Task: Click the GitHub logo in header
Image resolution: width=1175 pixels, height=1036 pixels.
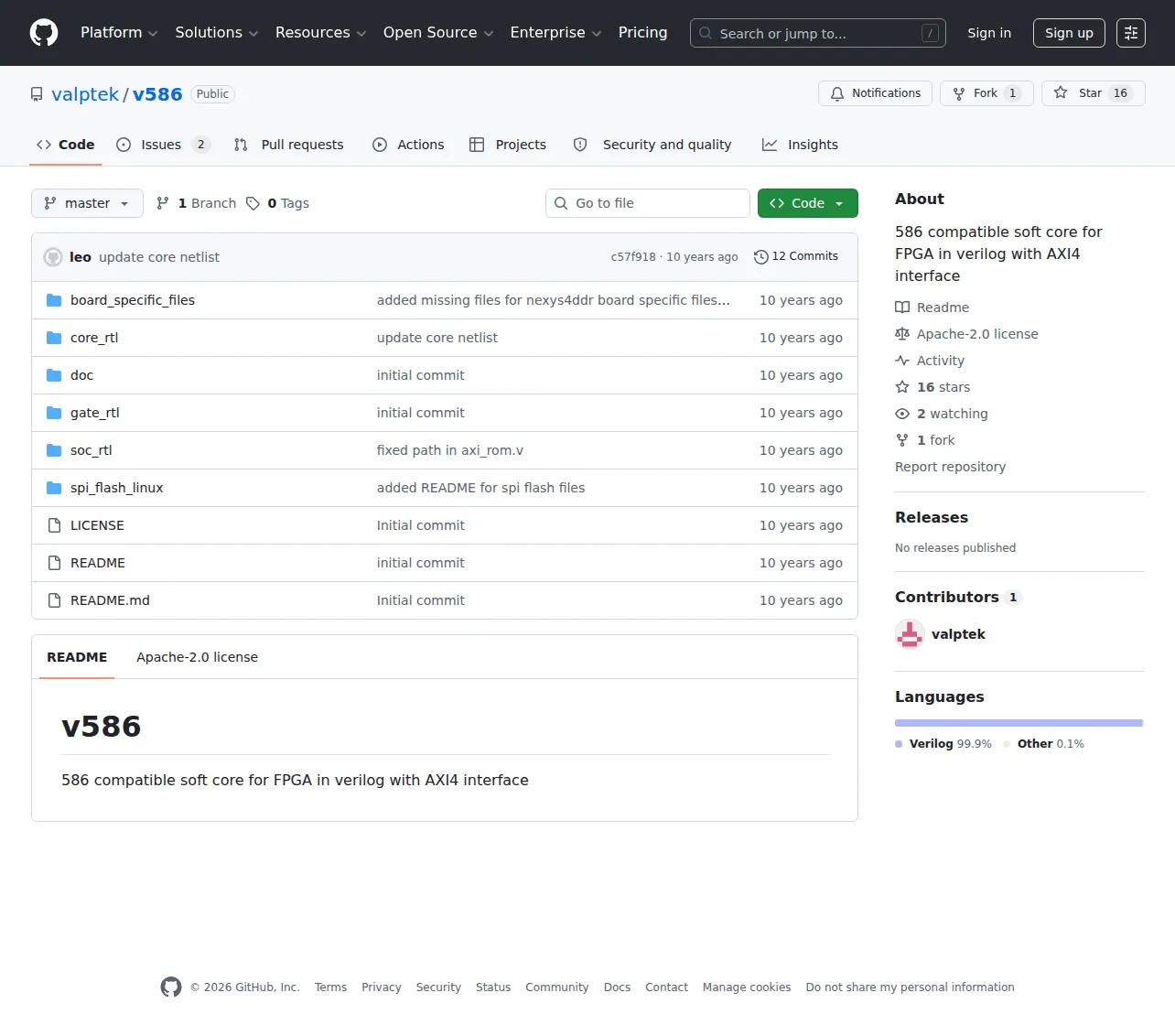Action: [x=44, y=33]
